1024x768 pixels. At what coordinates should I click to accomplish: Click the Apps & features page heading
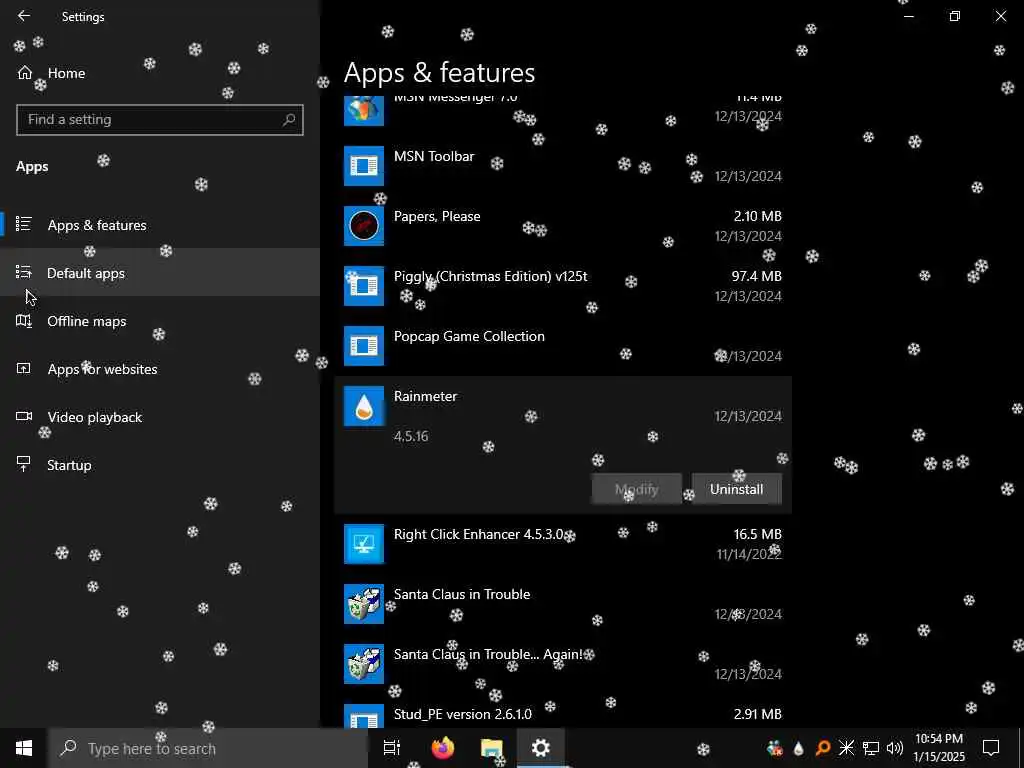tap(440, 72)
